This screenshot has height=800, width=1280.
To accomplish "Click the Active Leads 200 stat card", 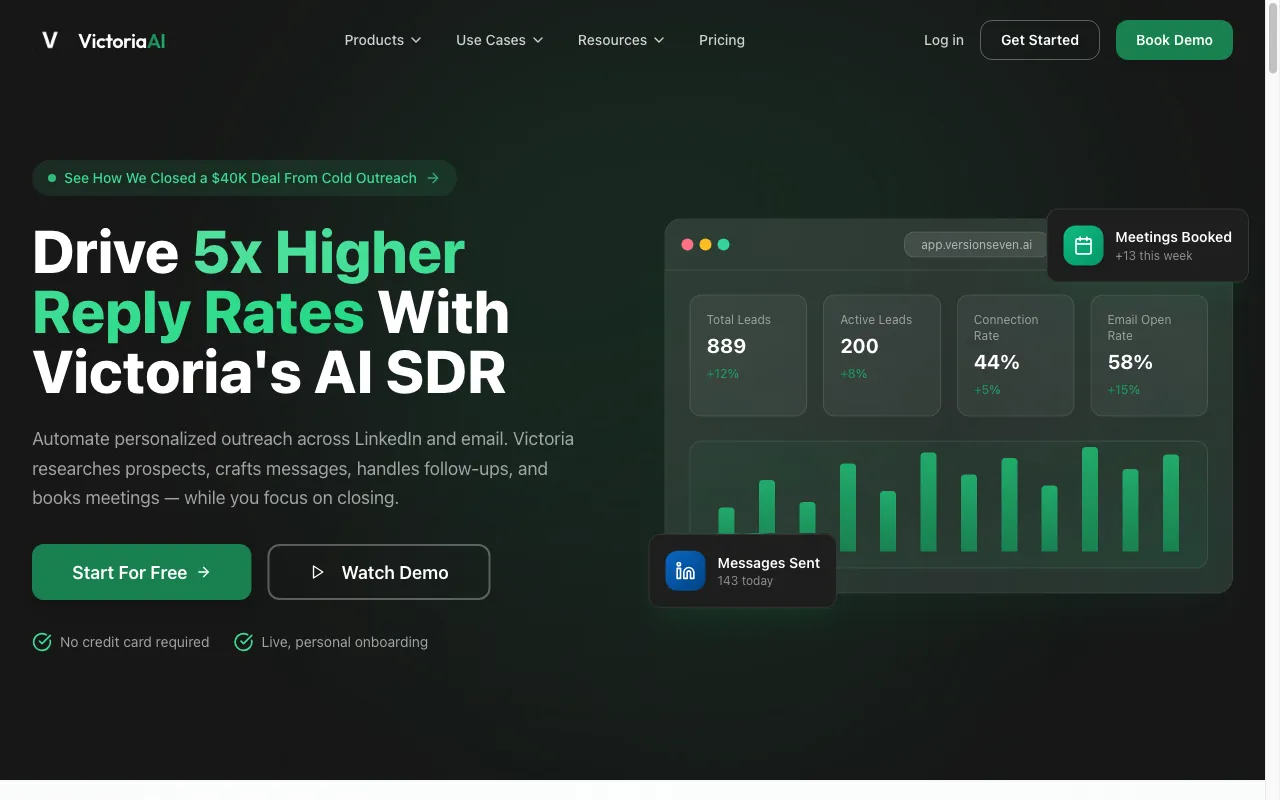I will pyautogui.click(x=882, y=355).
